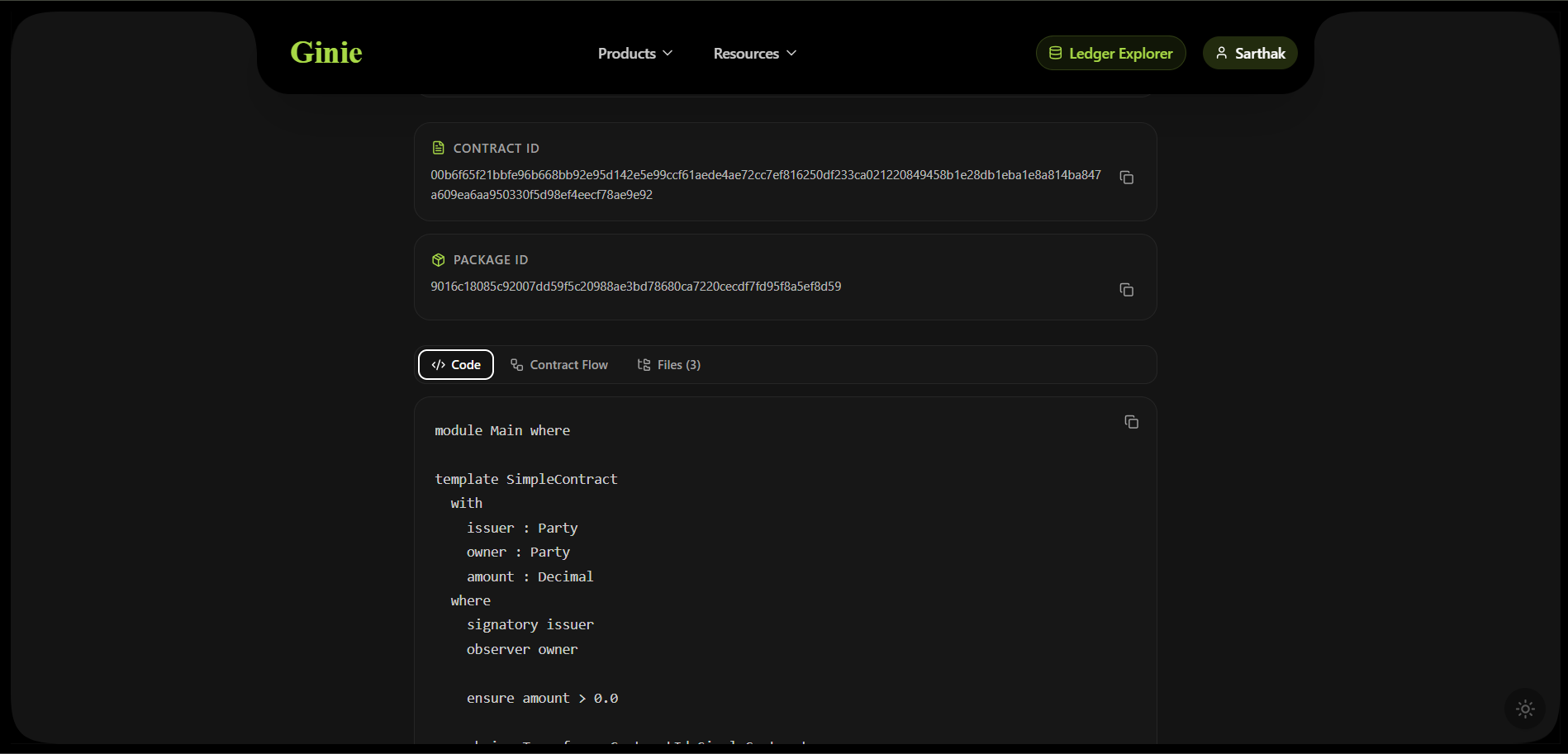Click the CONTRACT ID heading label
The width and height of the screenshot is (1568, 754).
tap(496, 149)
